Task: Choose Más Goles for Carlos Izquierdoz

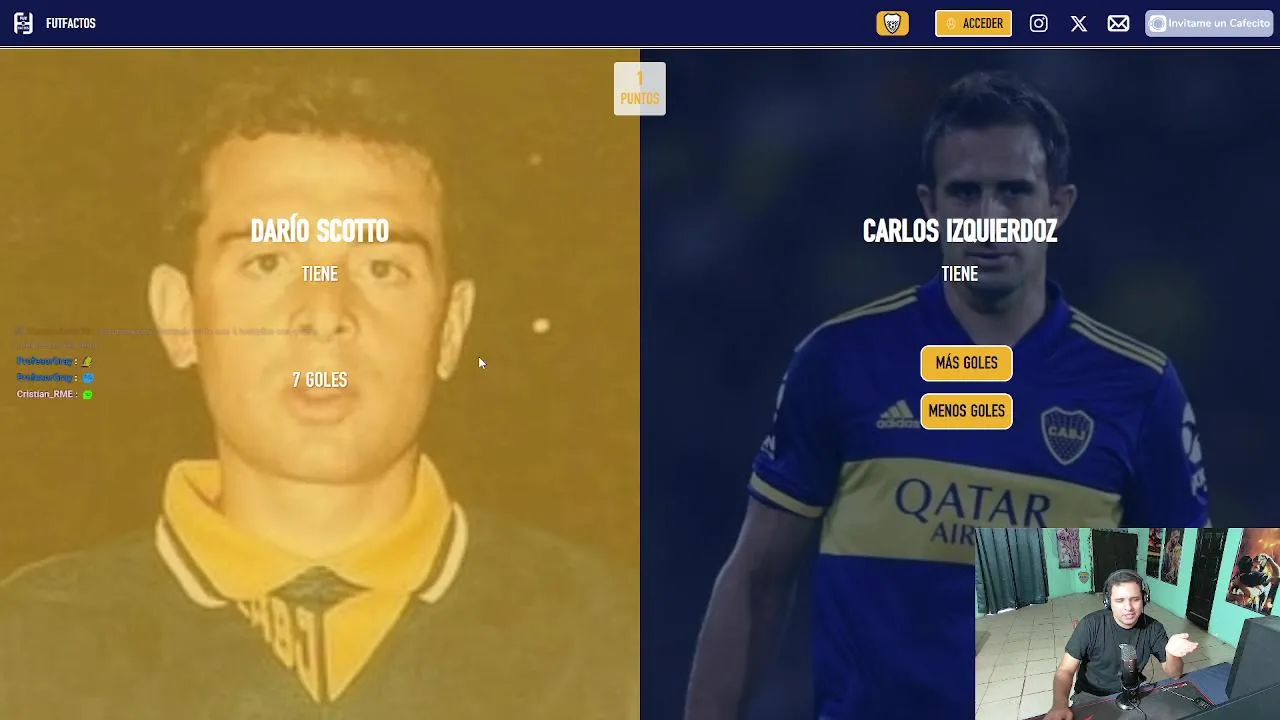Action: click(x=966, y=363)
